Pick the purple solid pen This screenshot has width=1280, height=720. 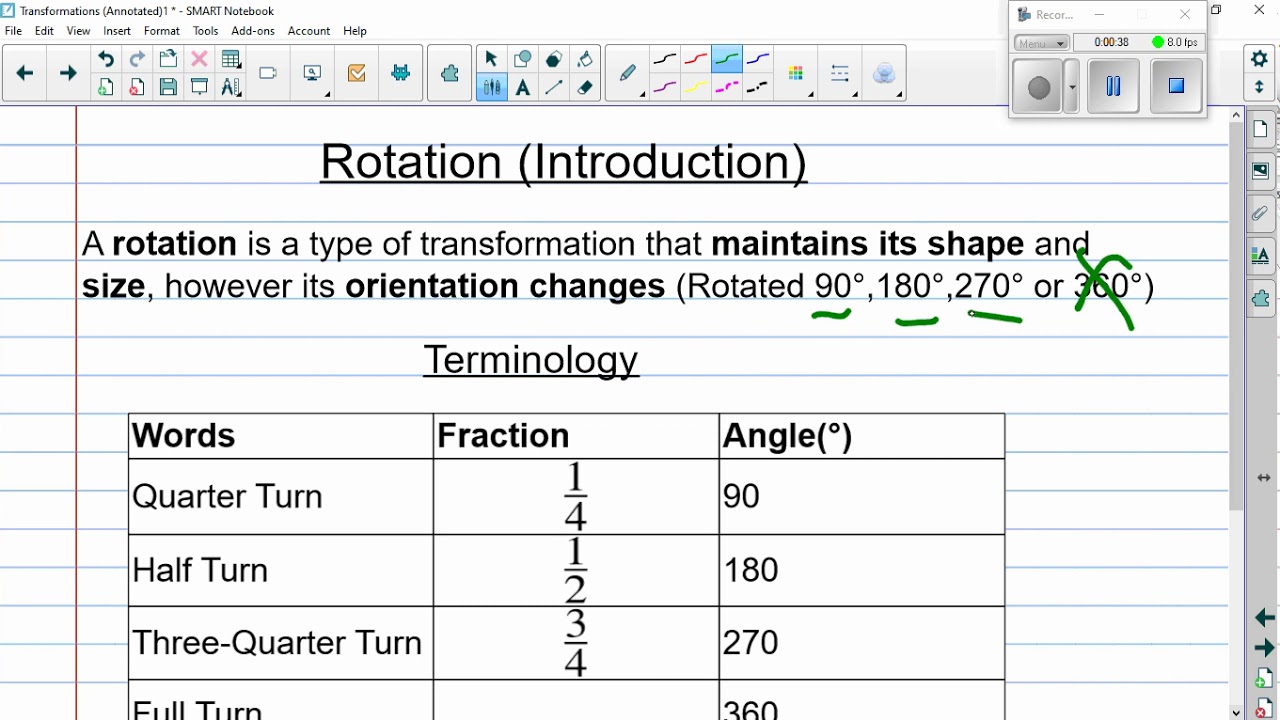pyautogui.click(x=665, y=88)
